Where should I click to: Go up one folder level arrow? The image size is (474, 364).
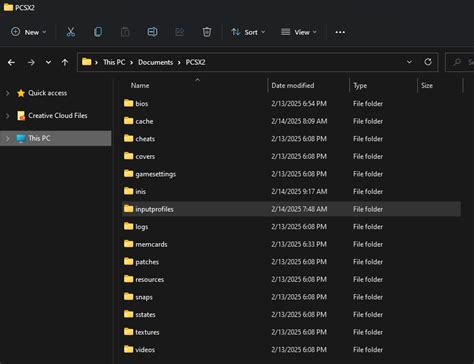point(65,62)
